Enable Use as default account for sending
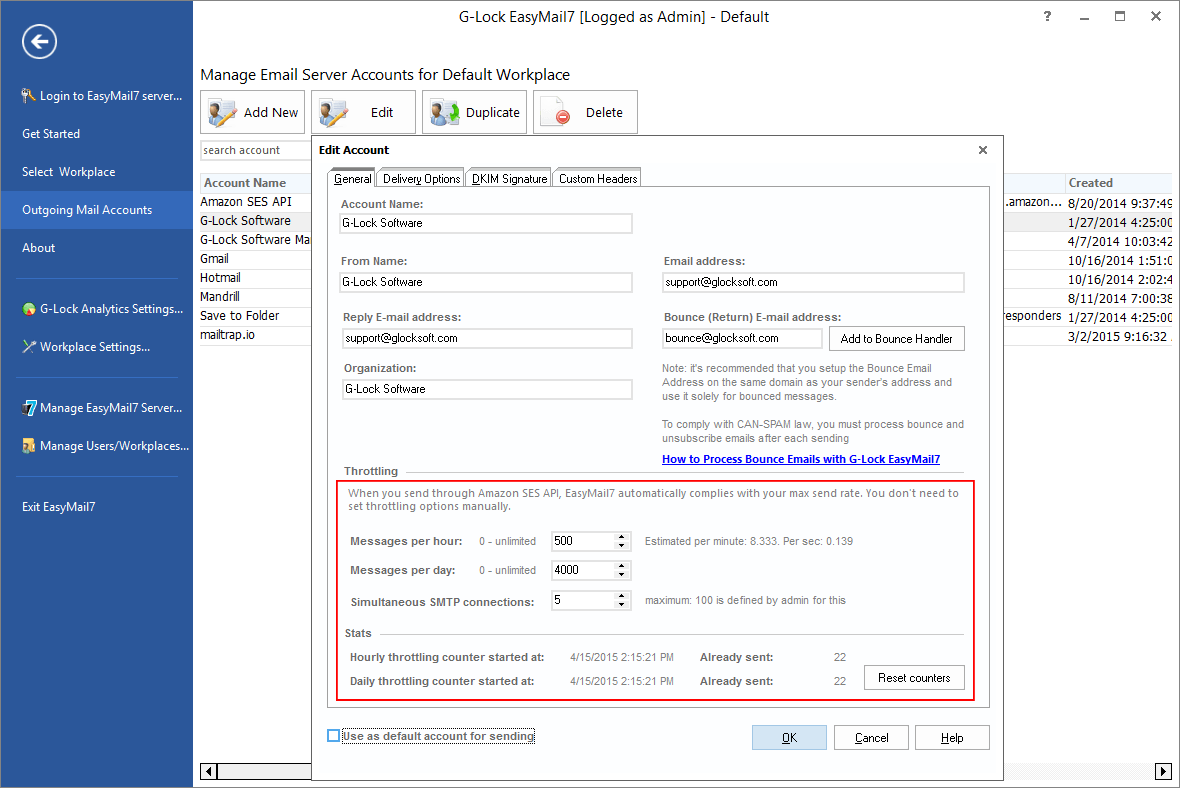 332,735
